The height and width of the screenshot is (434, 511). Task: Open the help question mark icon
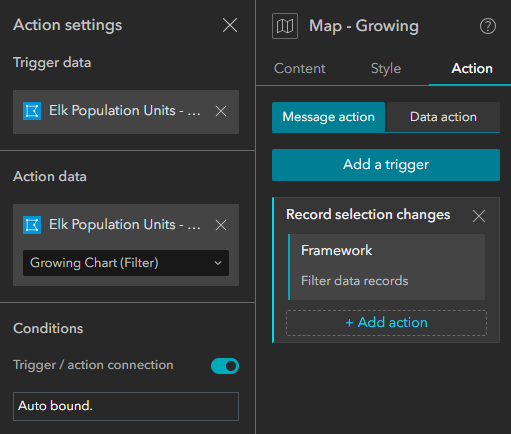tap(488, 26)
